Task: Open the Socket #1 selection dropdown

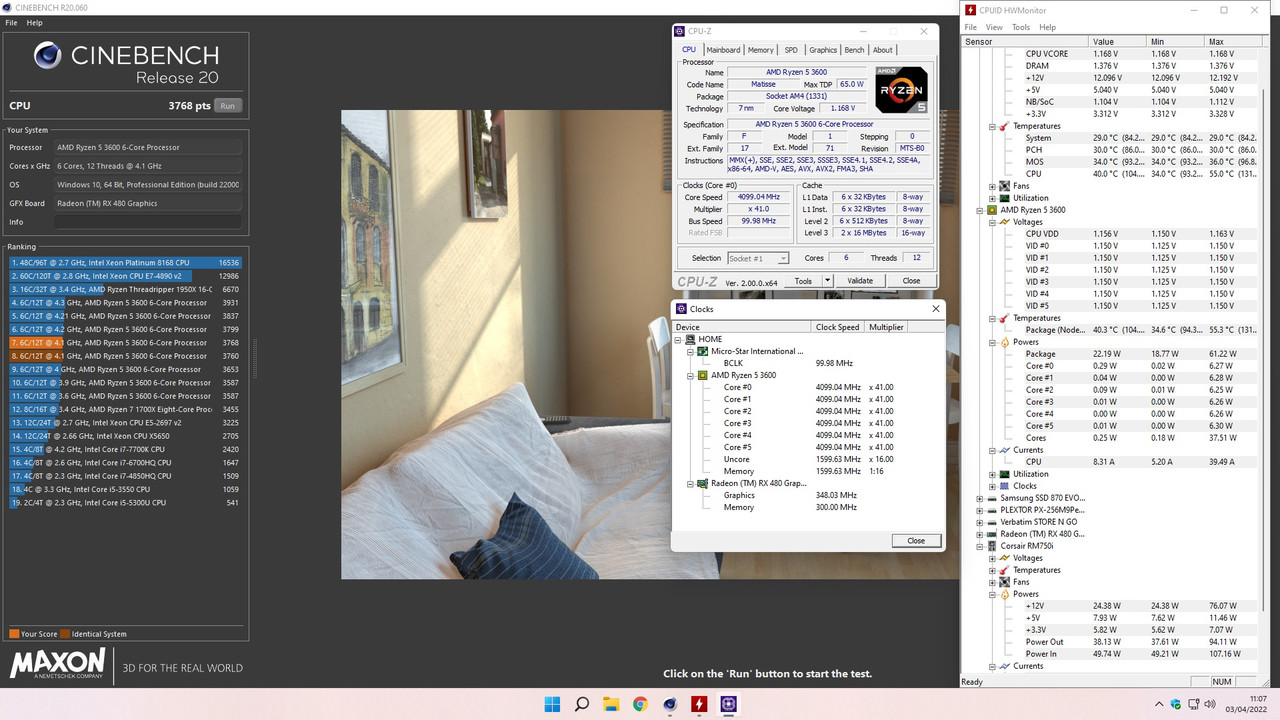Action: point(758,258)
